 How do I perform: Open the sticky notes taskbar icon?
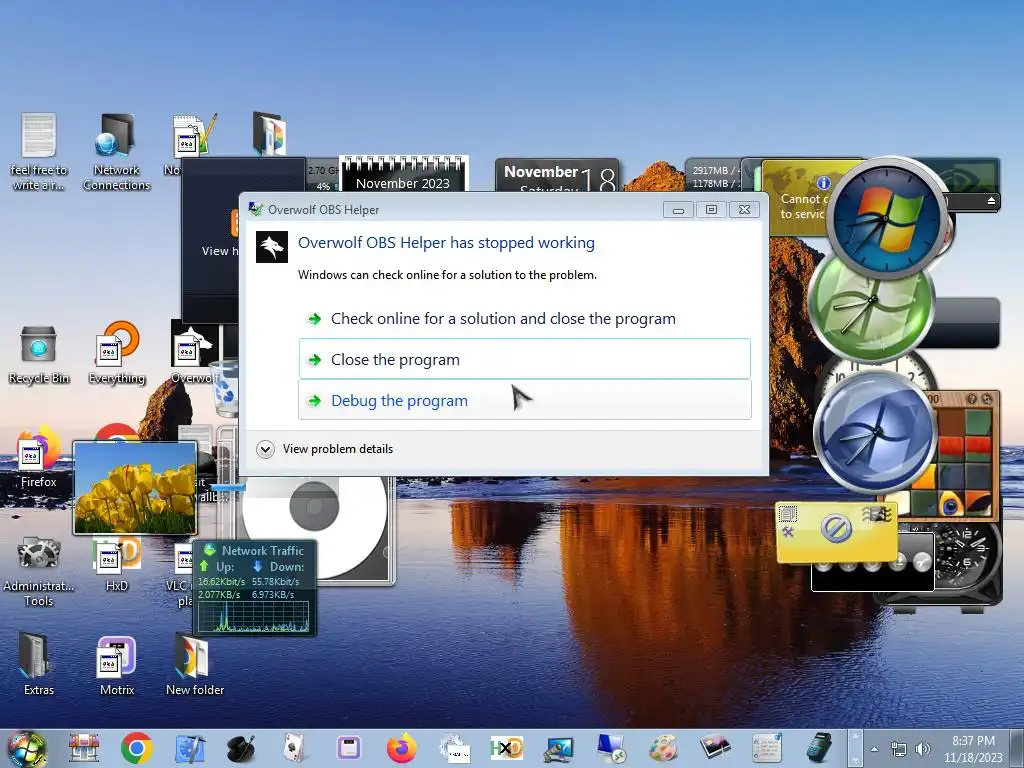(767, 748)
